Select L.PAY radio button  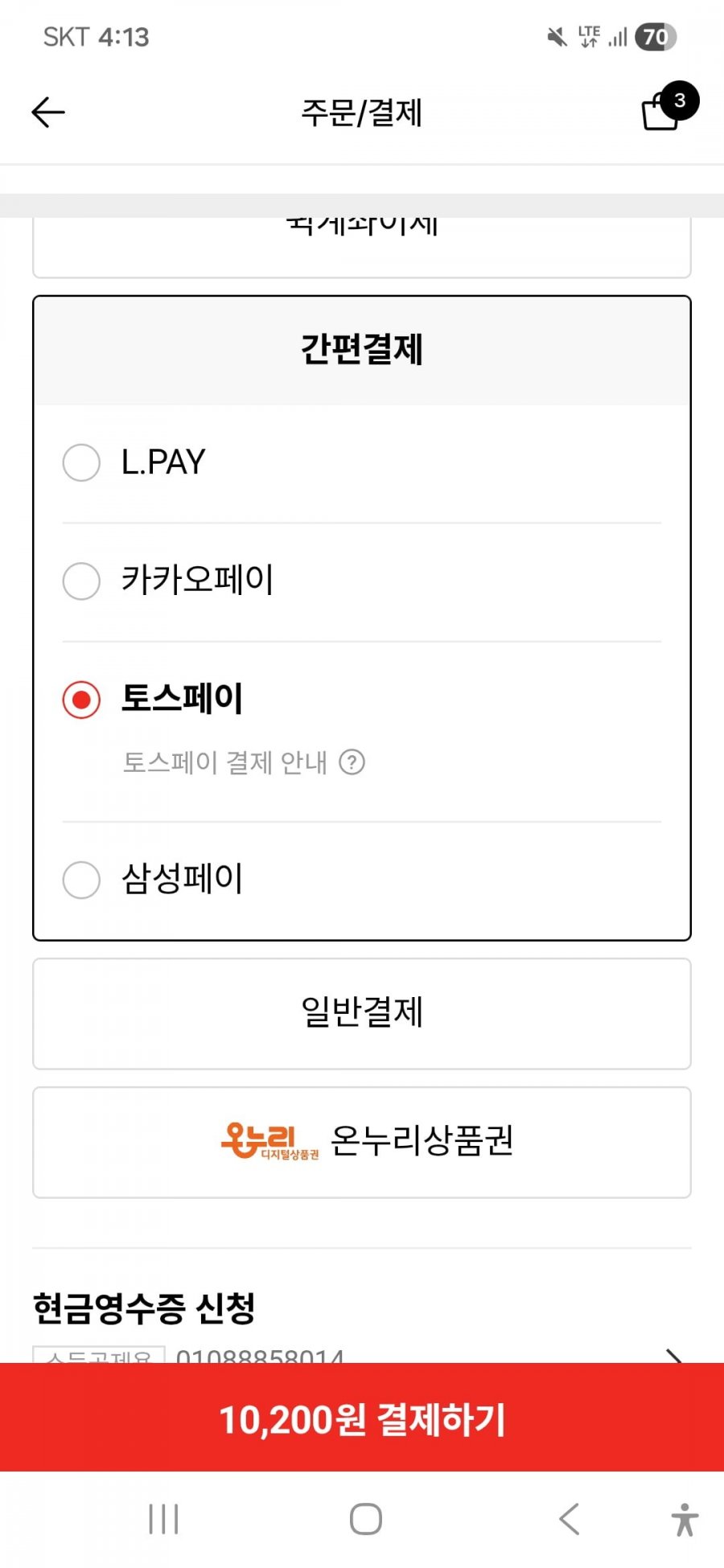coord(81,462)
